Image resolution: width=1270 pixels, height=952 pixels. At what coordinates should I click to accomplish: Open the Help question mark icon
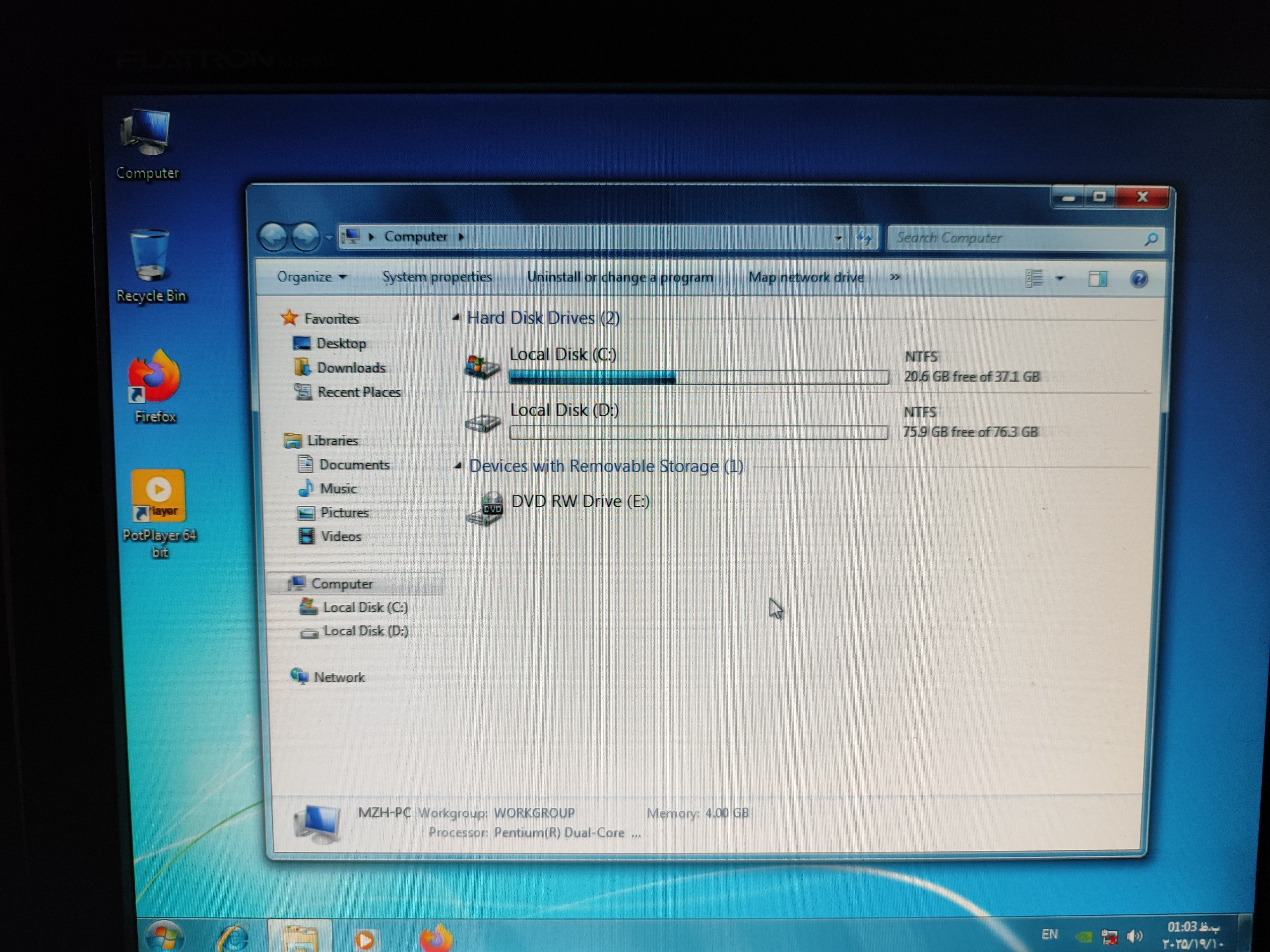tap(1139, 279)
